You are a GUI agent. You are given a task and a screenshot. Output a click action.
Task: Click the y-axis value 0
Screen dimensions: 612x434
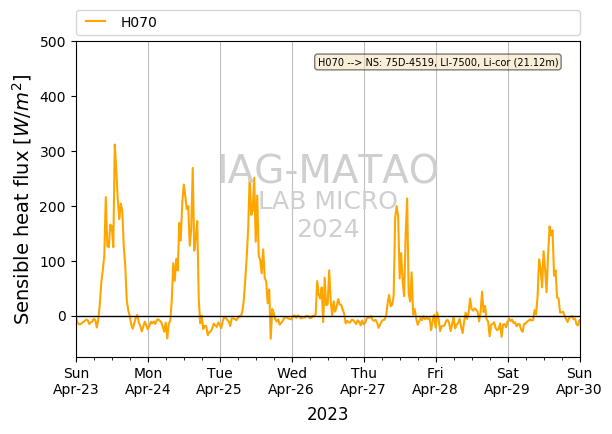tap(62, 317)
